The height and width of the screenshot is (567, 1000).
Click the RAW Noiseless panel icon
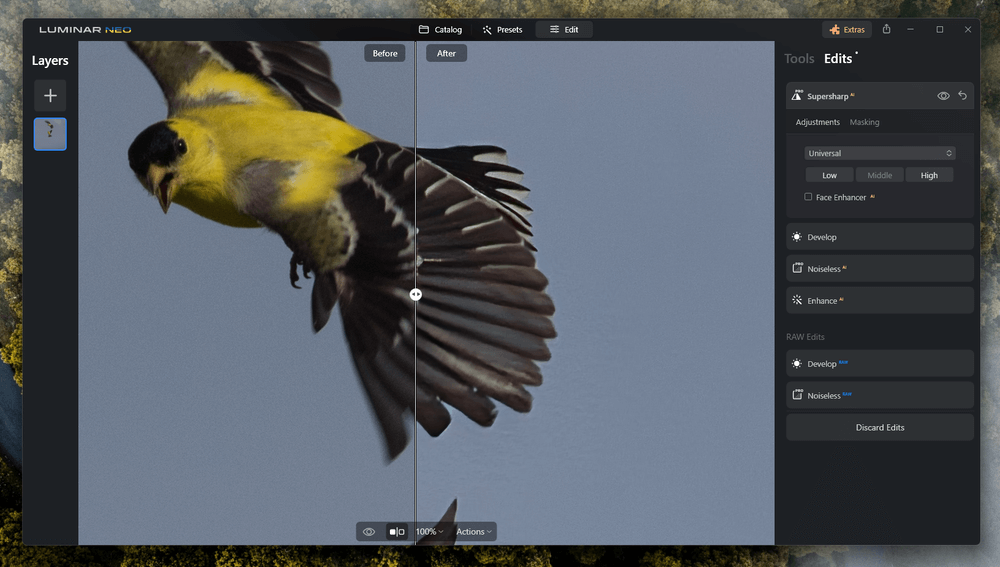797,395
